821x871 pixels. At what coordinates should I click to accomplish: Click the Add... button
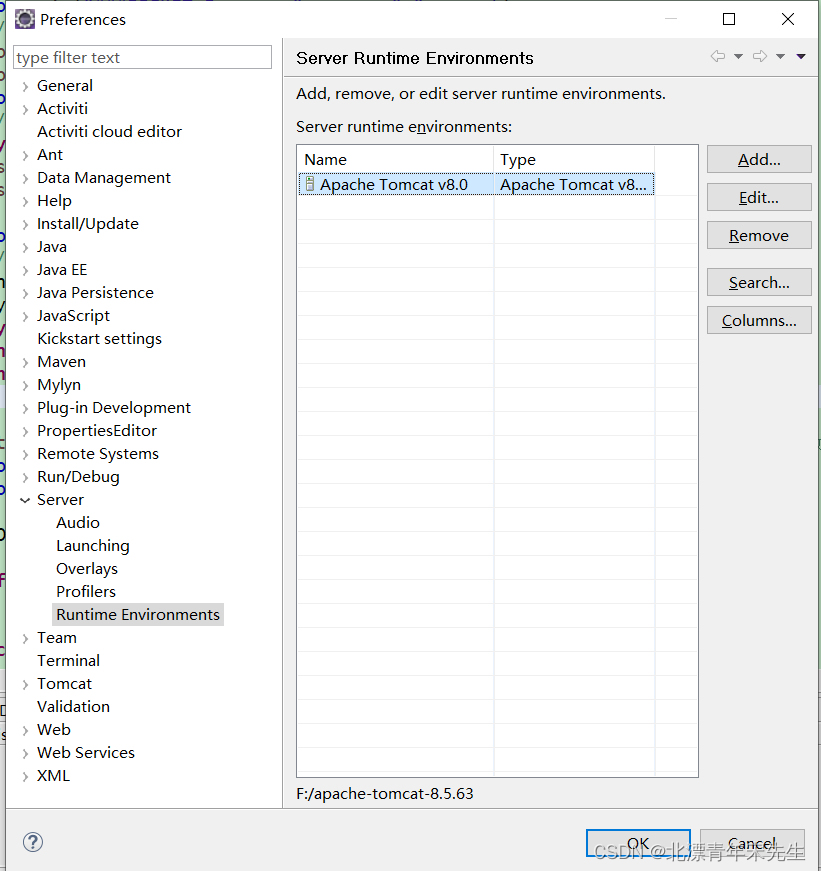pos(758,159)
